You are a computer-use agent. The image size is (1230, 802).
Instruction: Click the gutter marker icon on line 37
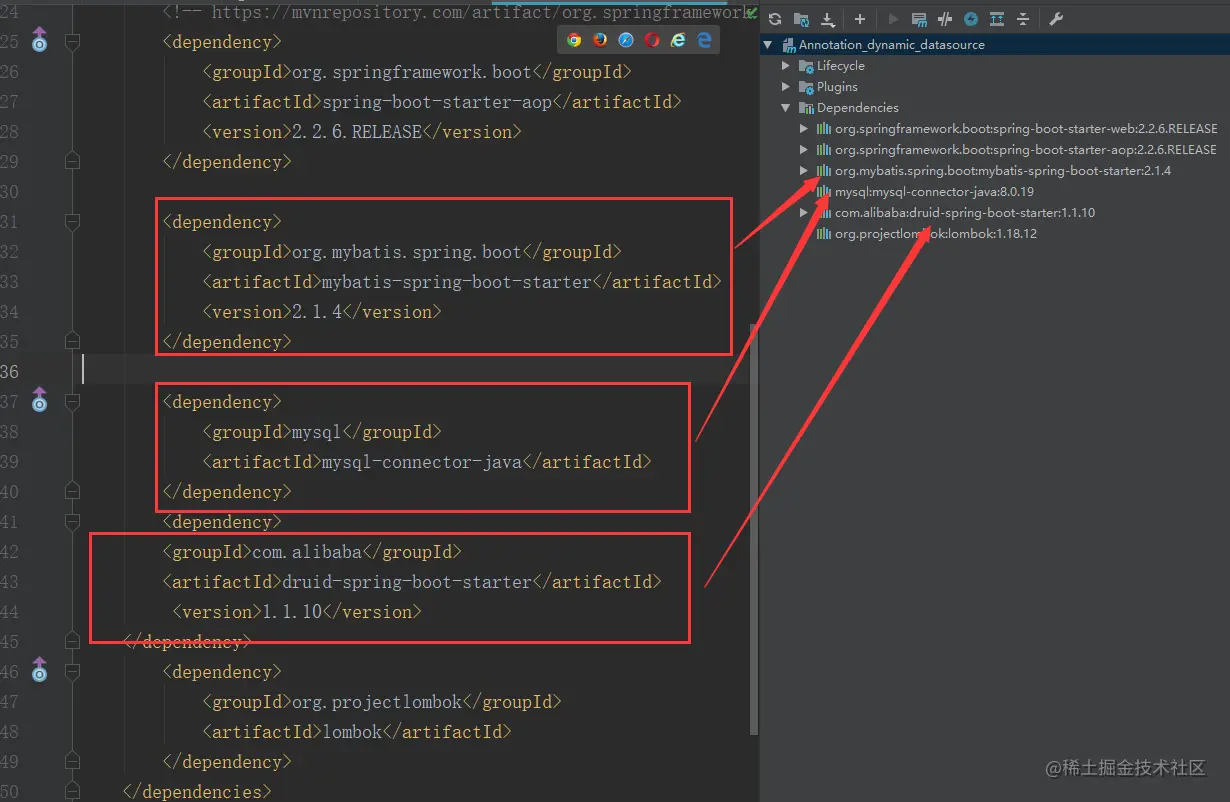click(x=39, y=400)
